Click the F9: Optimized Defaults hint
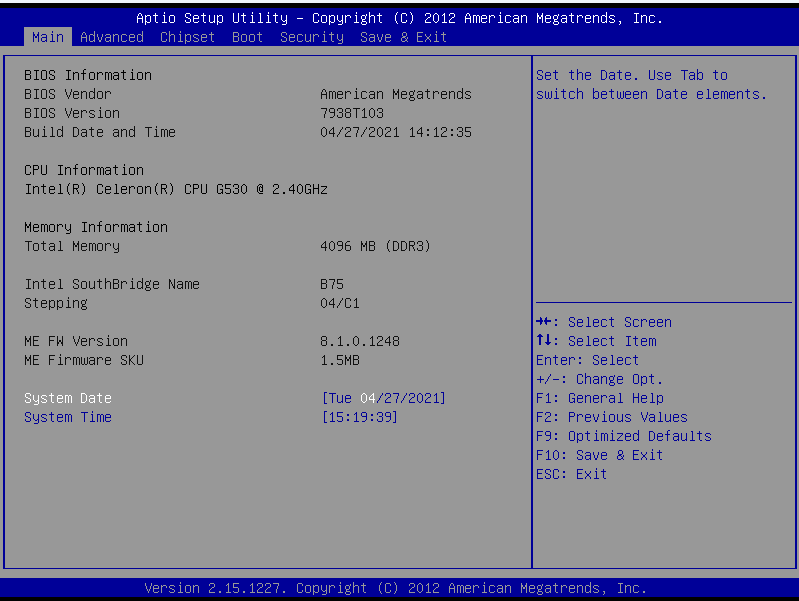Image resolution: width=799 pixels, height=601 pixels. click(x=623, y=436)
